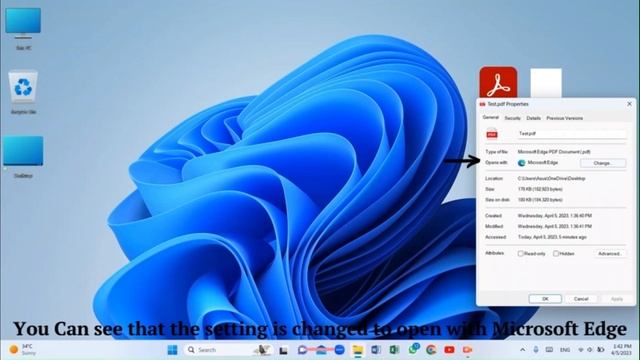Click the Created date value
The height and width of the screenshot is (360, 640).
point(555,216)
